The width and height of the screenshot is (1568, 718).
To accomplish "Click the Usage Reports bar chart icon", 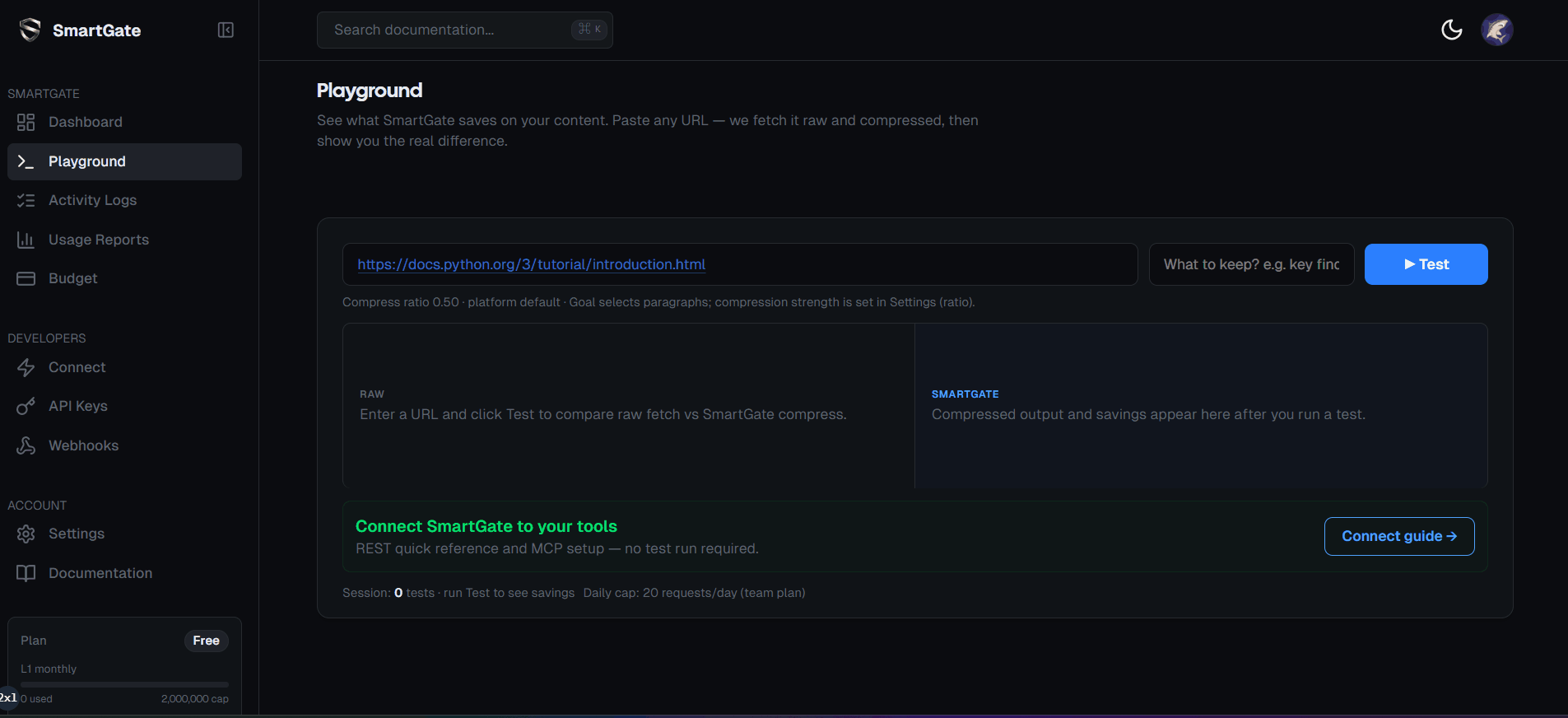I will pyautogui.click(x=26, y=240).
